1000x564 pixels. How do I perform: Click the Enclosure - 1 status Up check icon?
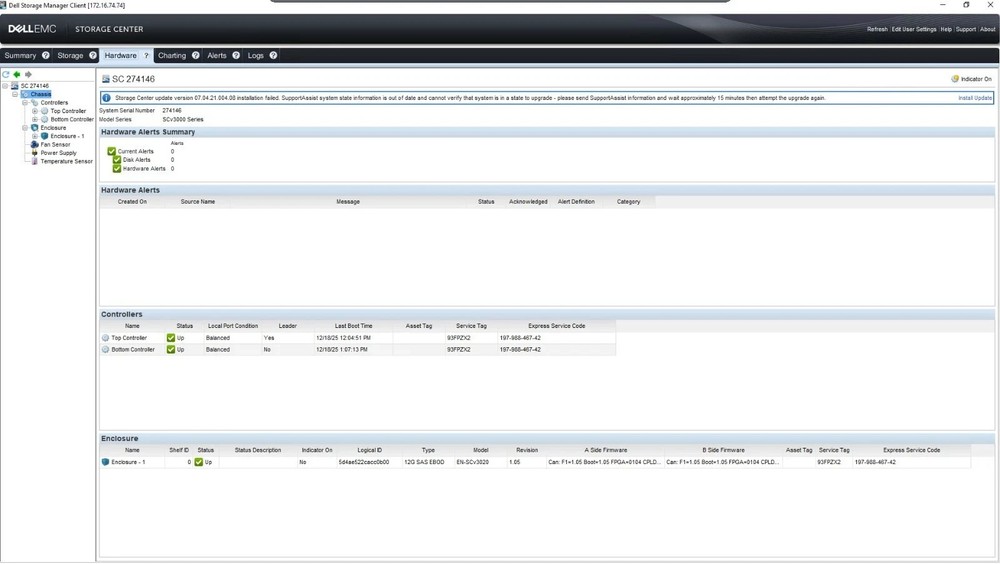[x=199, y=462]
